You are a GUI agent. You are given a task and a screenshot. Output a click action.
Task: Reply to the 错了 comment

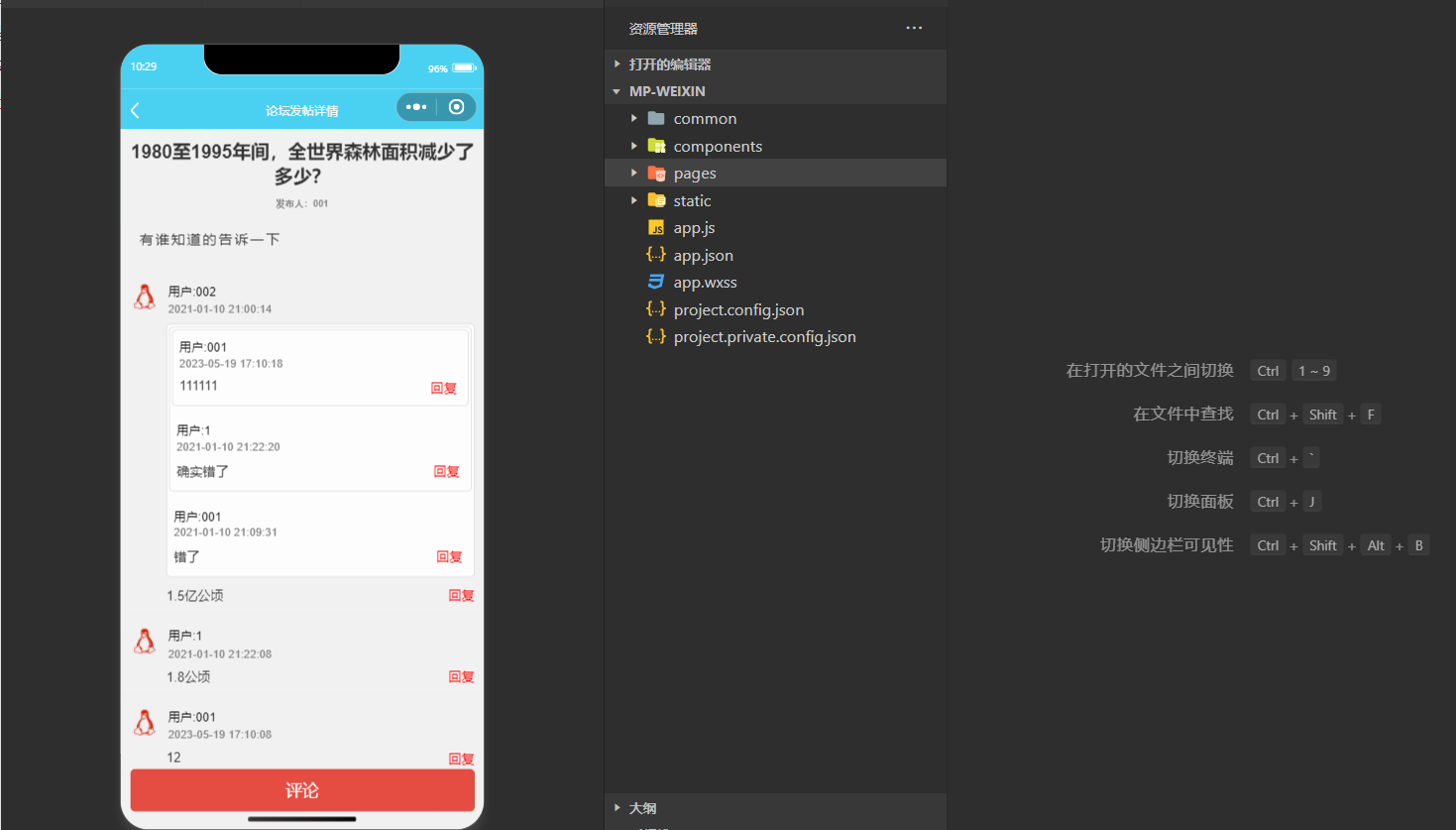point(450,557)
